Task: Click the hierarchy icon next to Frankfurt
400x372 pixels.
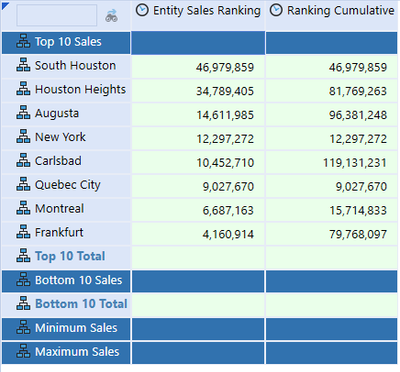Action: [23, 232]
